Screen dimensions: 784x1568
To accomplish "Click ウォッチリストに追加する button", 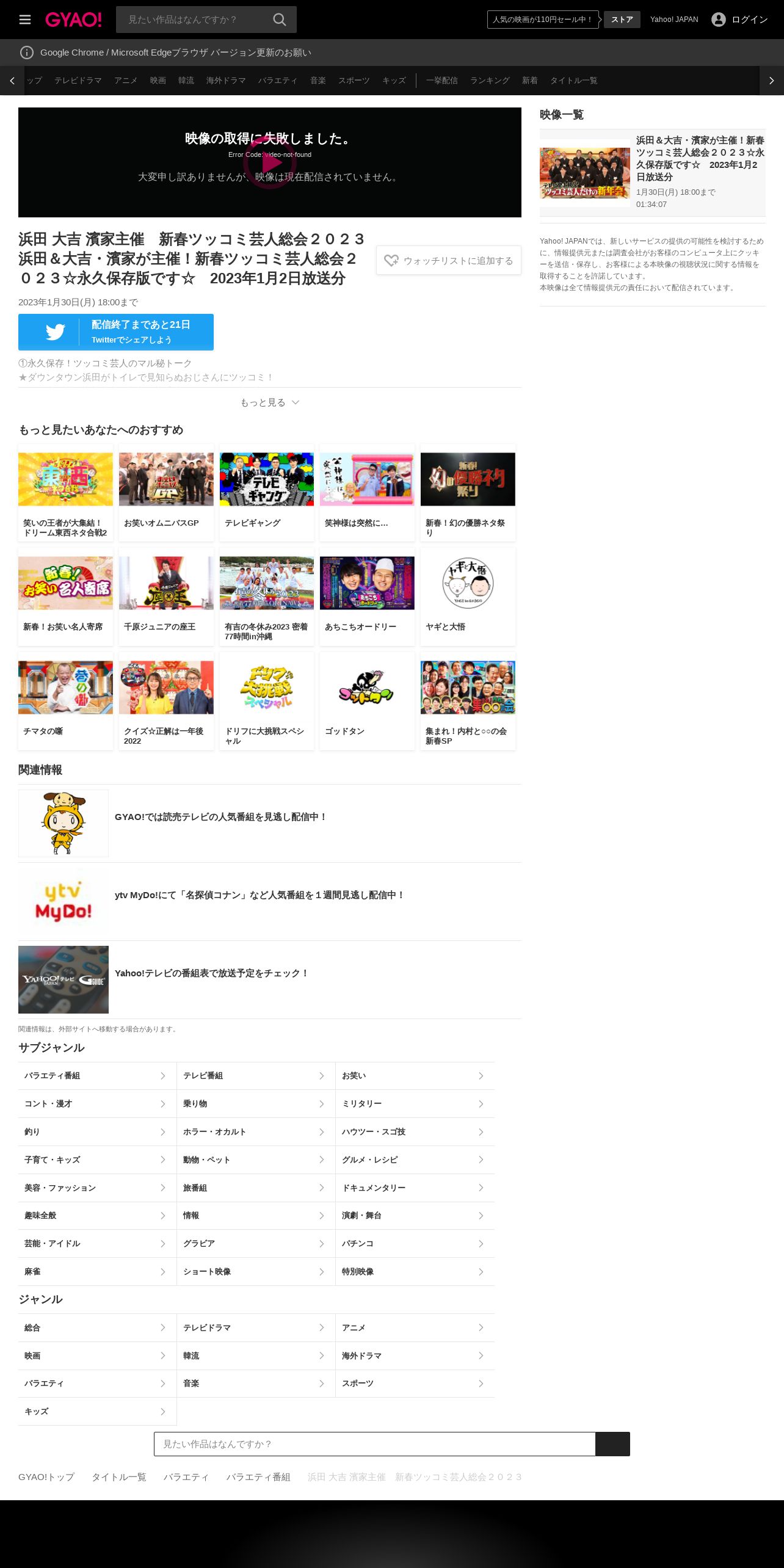I will pos(449,261).
